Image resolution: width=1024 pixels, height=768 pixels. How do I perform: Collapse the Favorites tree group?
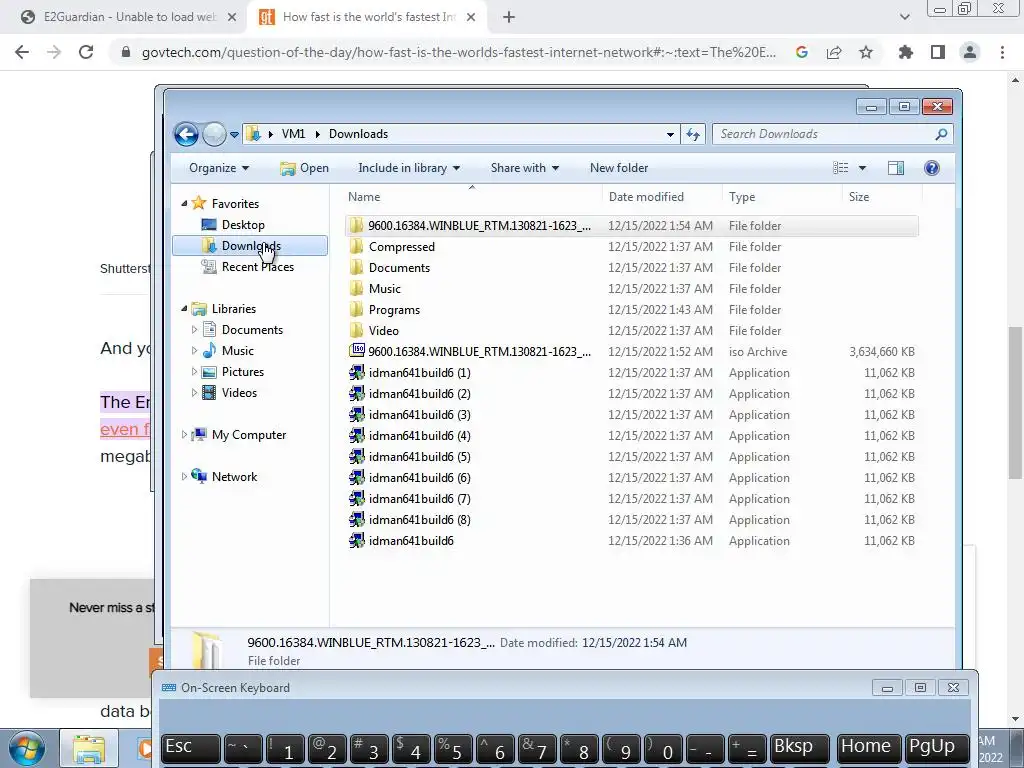click(x=184, y=204)
